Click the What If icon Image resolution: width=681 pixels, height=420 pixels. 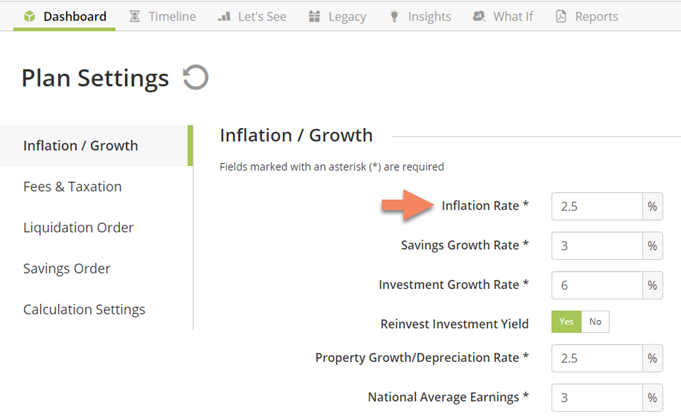tap(479, 17)
